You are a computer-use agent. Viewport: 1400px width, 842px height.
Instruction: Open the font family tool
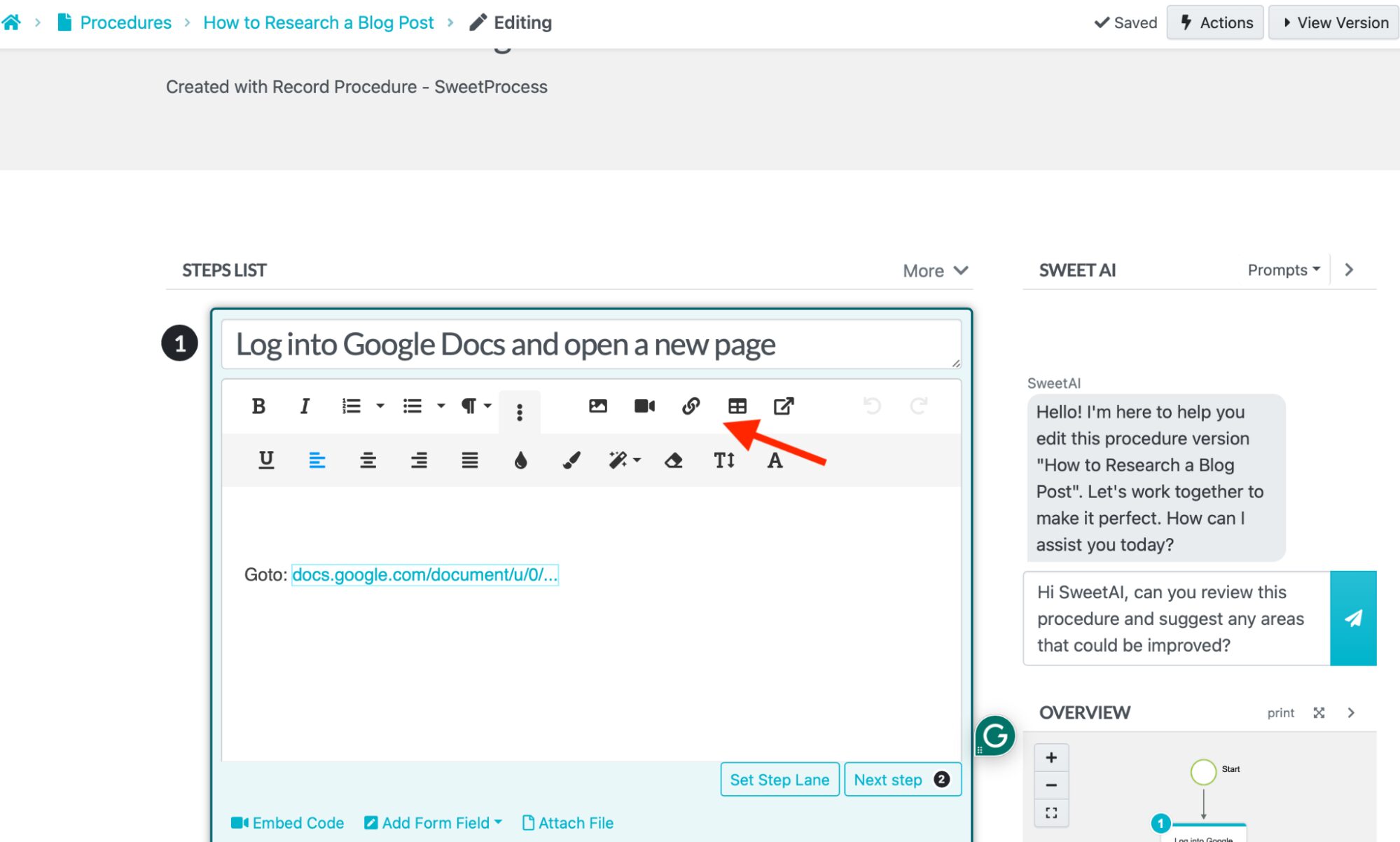tap(775, 460)
